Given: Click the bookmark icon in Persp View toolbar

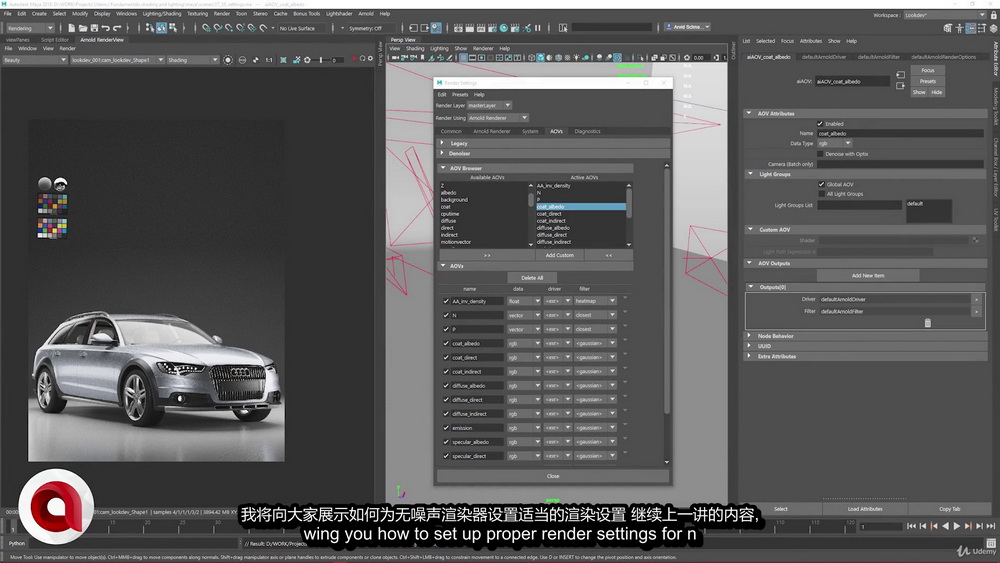Looking at the screenshot, I should 422,57.
